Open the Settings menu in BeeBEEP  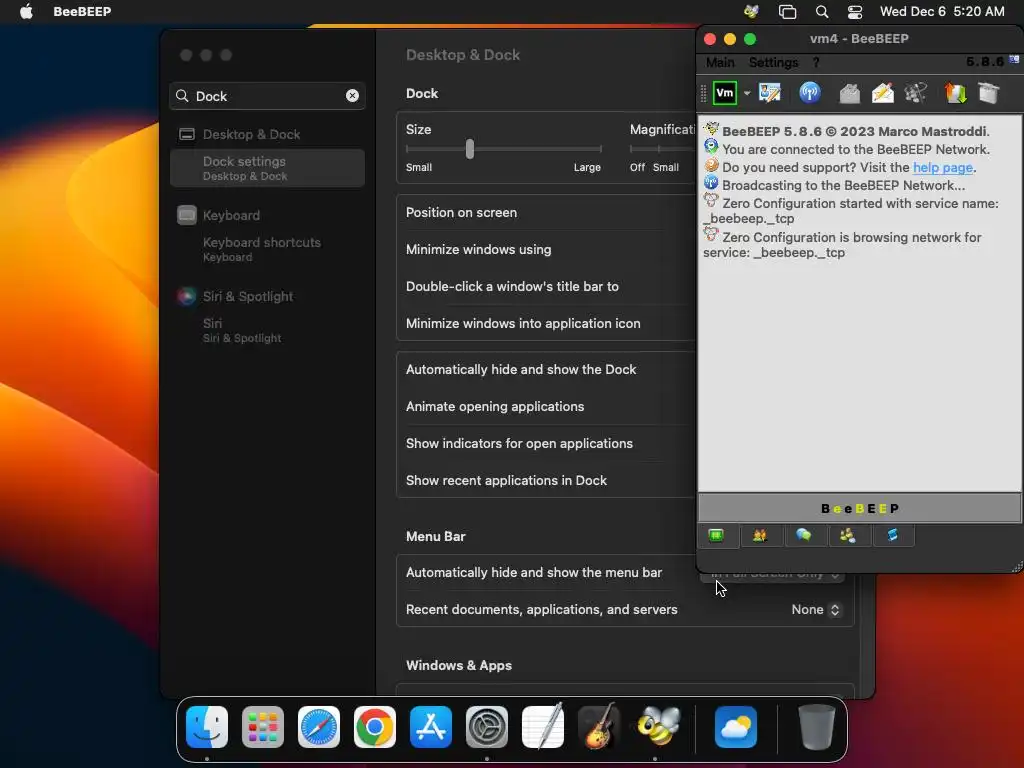[773, 63]
